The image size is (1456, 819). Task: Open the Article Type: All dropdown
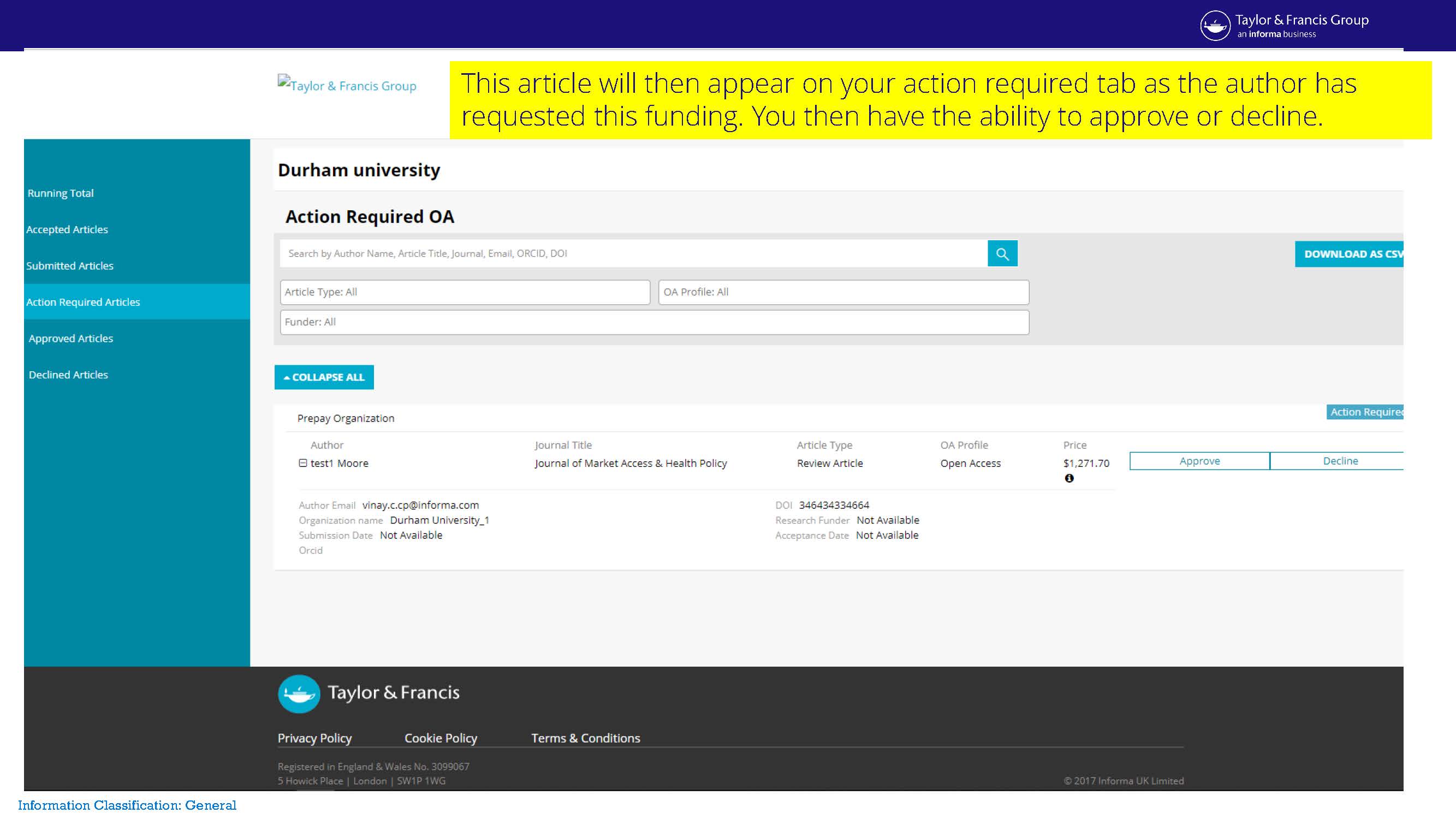(x=465, y=292)
